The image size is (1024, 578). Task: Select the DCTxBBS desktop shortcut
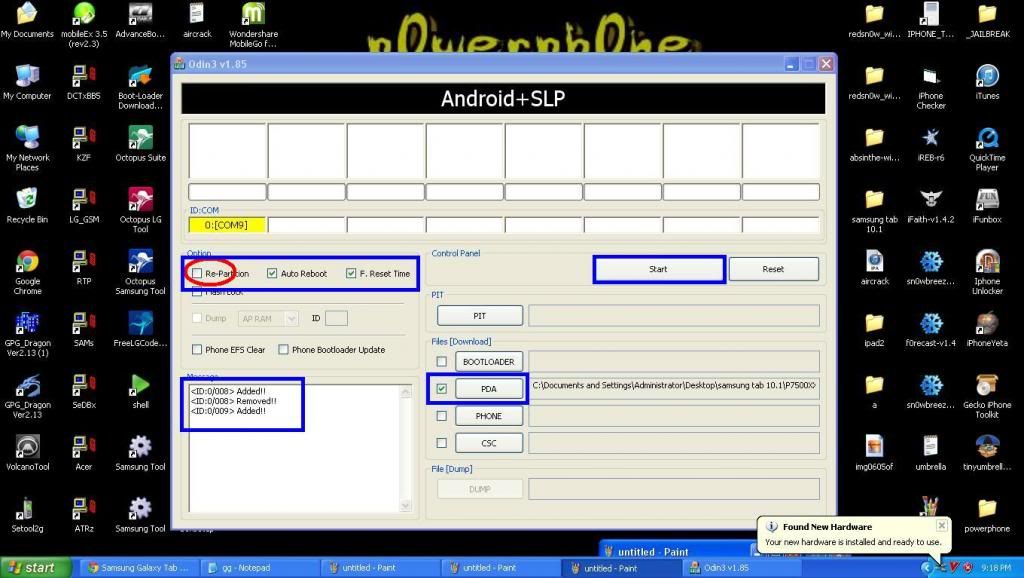pos(84,82)
